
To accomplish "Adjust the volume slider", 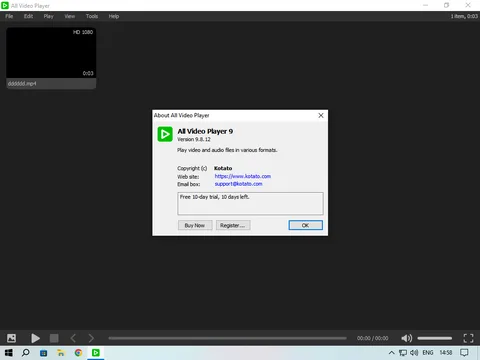I will click(435, 338).
